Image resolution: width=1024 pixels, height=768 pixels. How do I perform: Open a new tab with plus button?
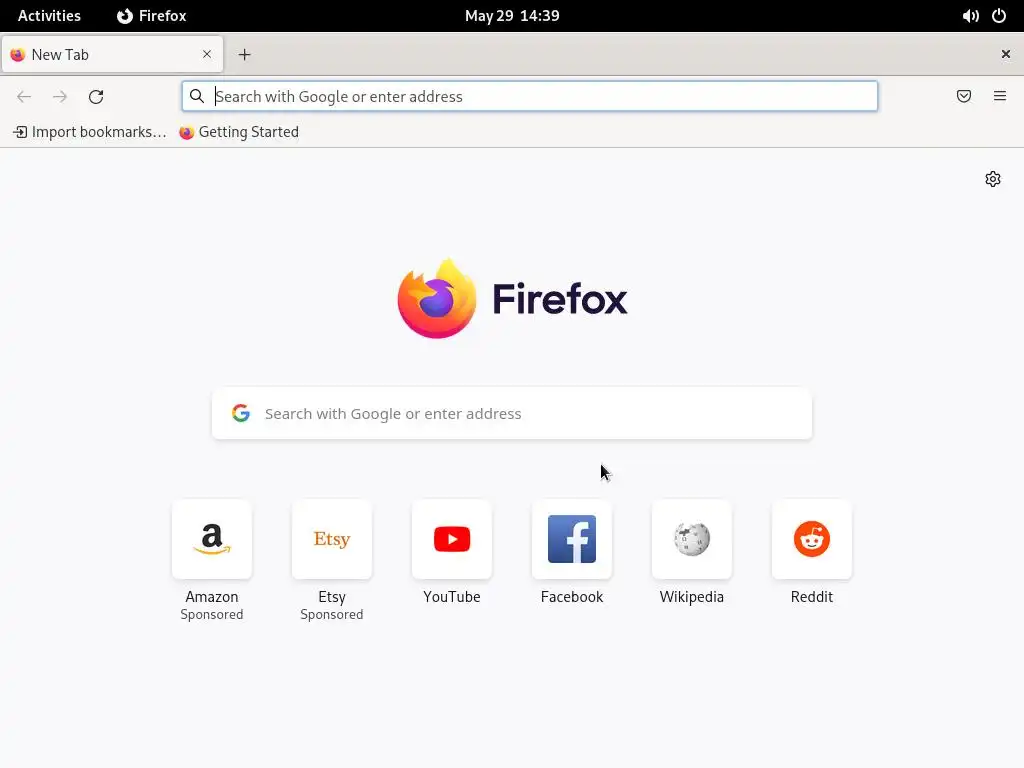pos(244,55)
